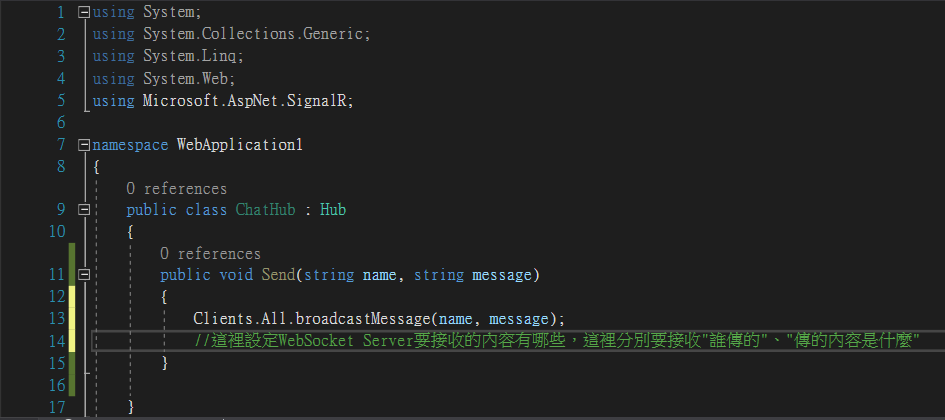Collapse the WebApplication1 namespace block
945x420 pixels.
click(84, 145)
